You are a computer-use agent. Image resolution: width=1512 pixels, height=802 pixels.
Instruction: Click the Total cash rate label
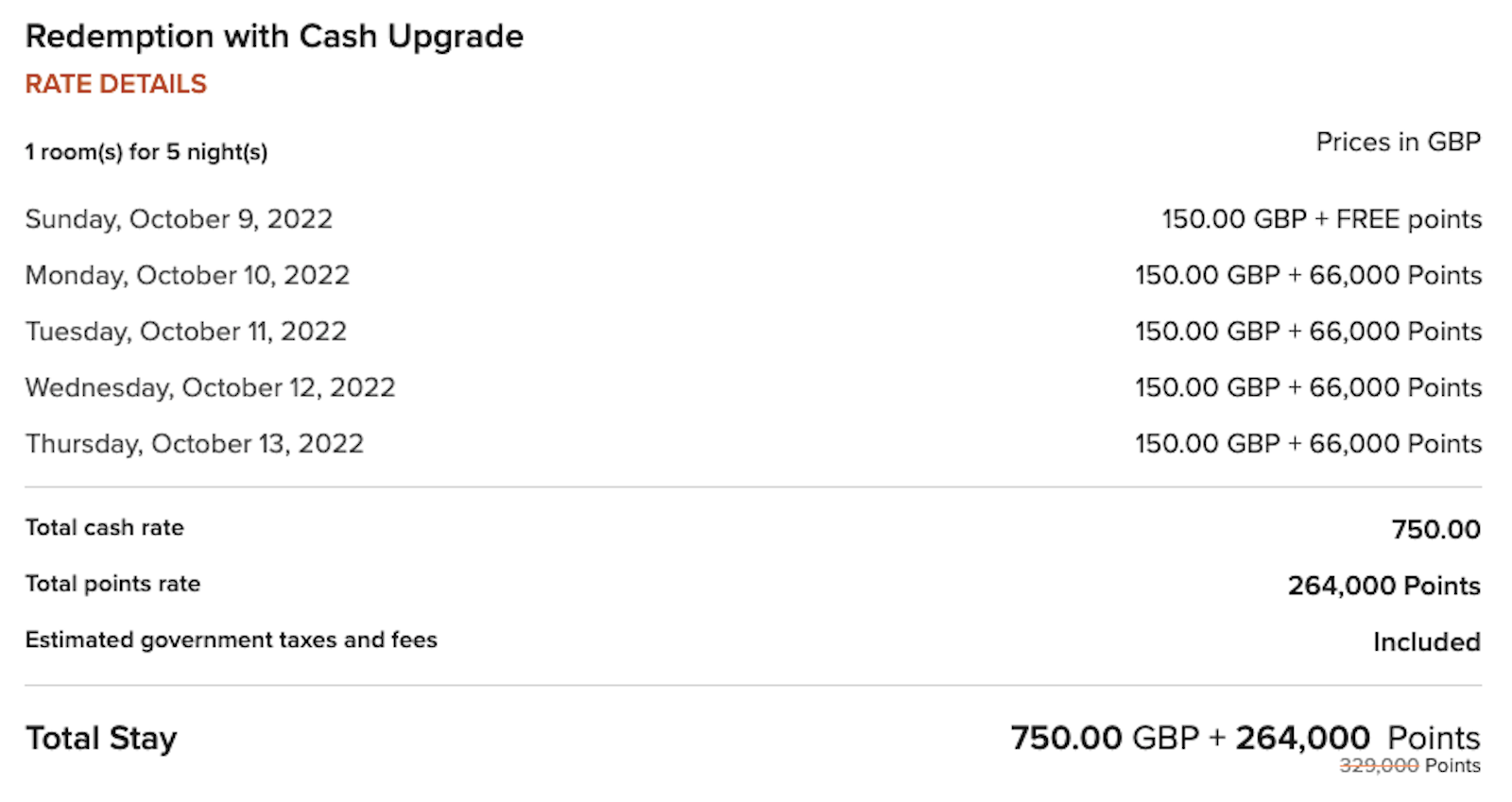(105, 527)
